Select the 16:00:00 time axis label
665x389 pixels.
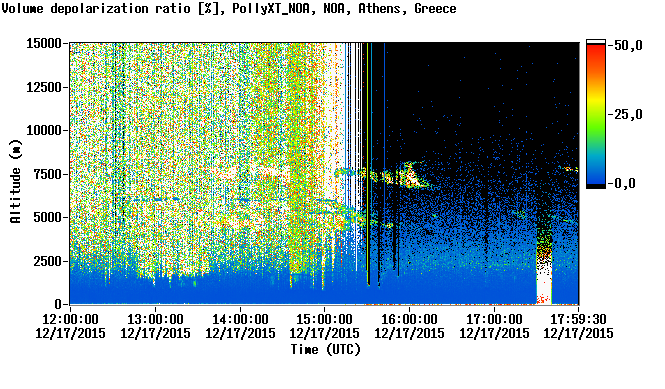(x=409, y=319)
